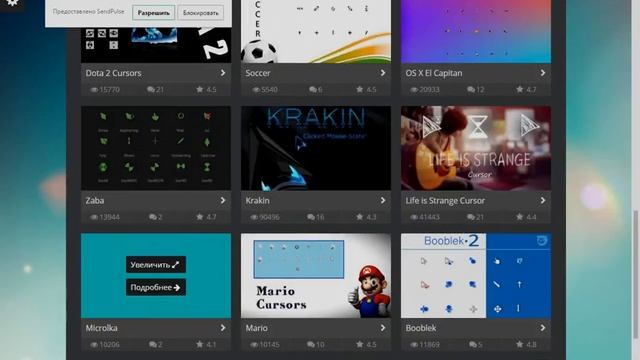Click the Microlka title link

tap(102, 328)
